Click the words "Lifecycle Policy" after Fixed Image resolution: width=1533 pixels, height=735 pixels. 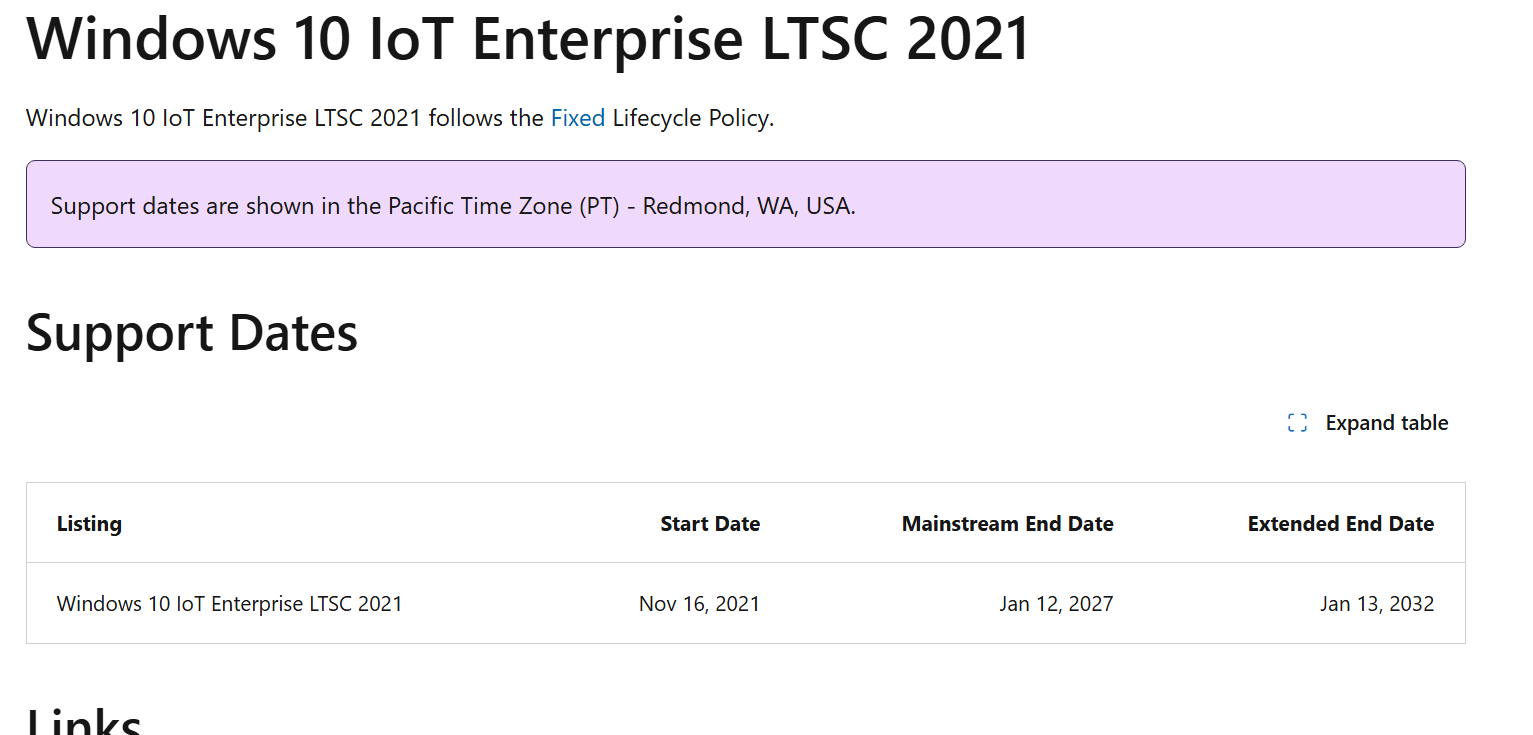point(690,118)
